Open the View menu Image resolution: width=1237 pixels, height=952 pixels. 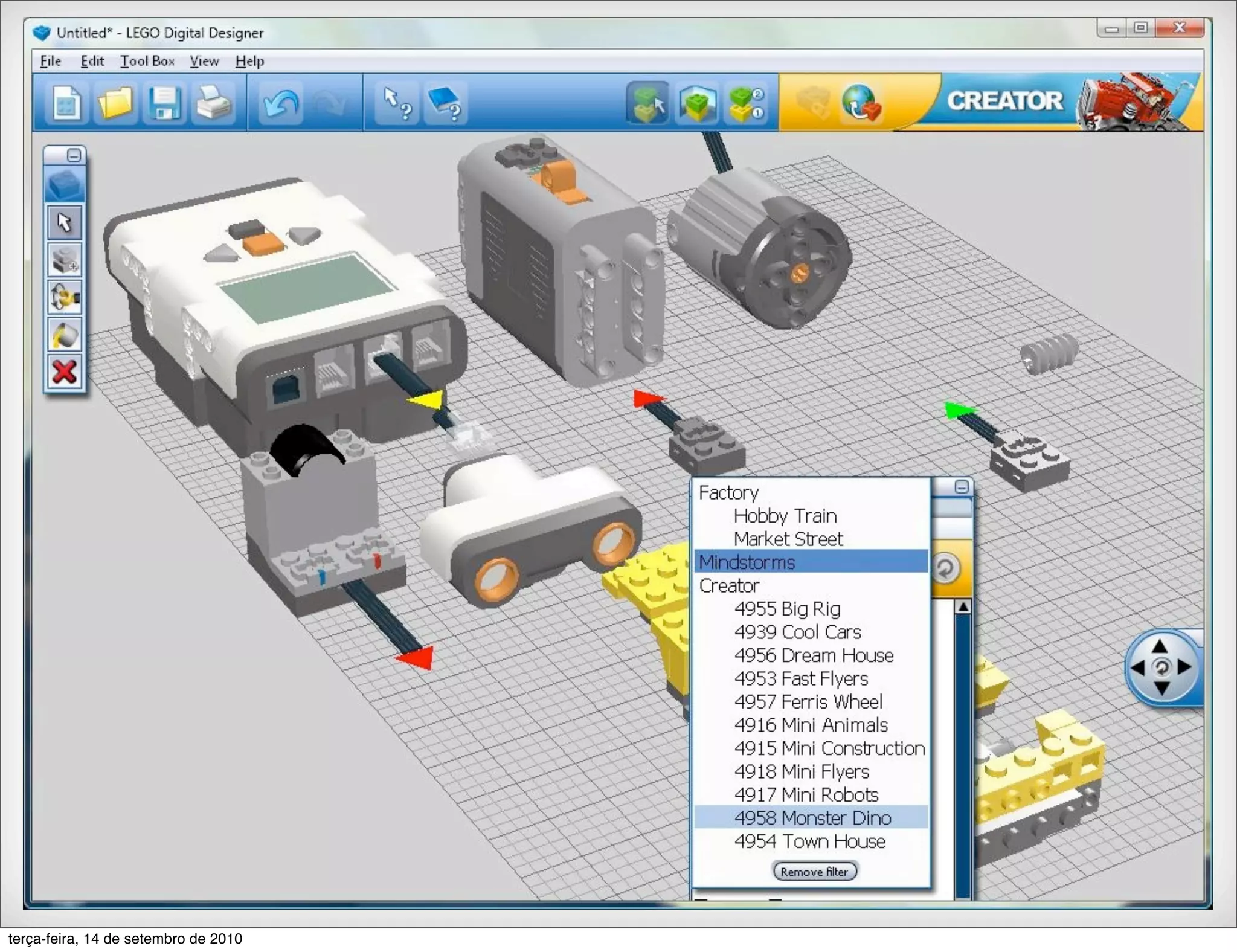pos(204,61)
